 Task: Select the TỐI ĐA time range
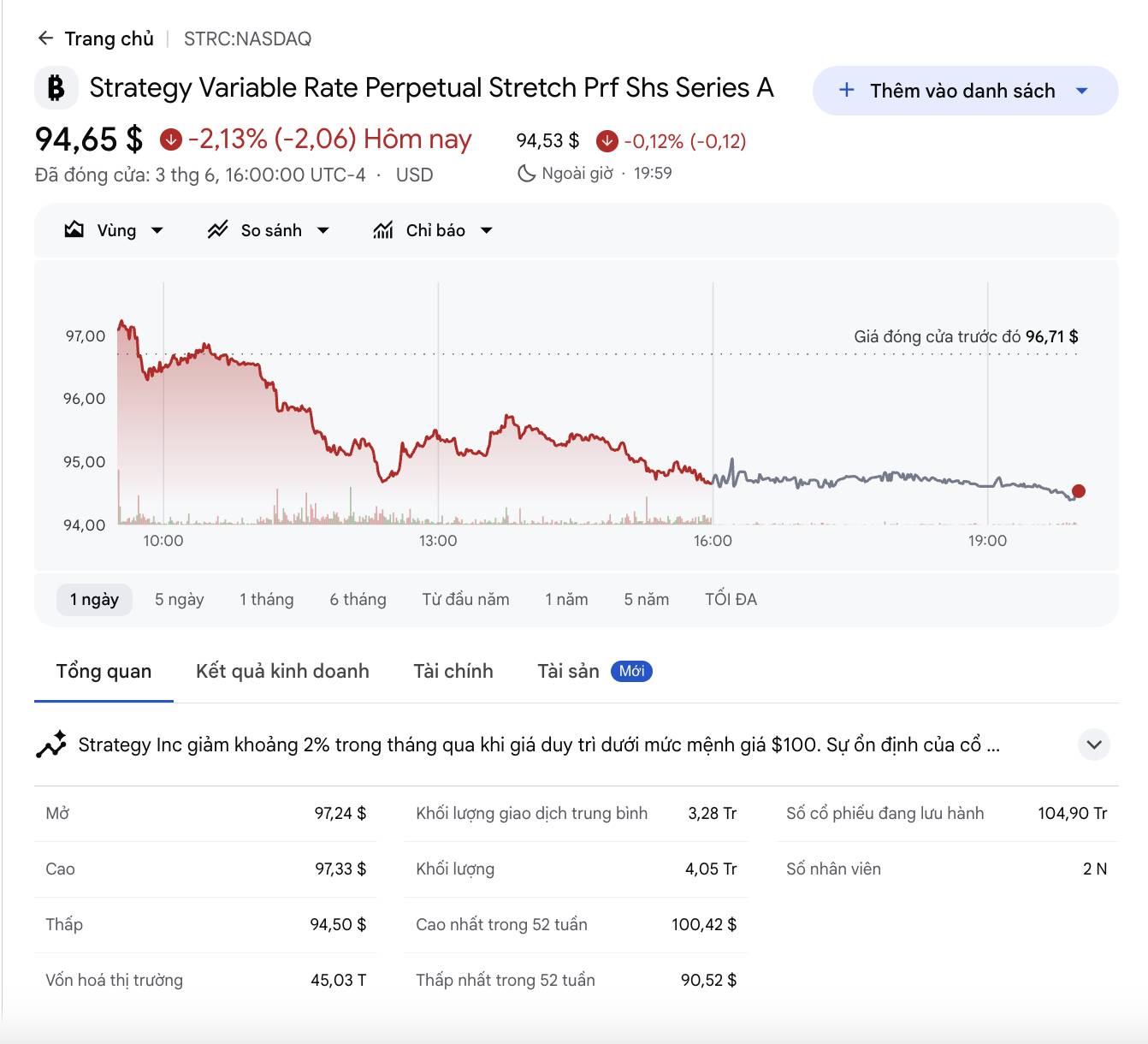[731, 599]
